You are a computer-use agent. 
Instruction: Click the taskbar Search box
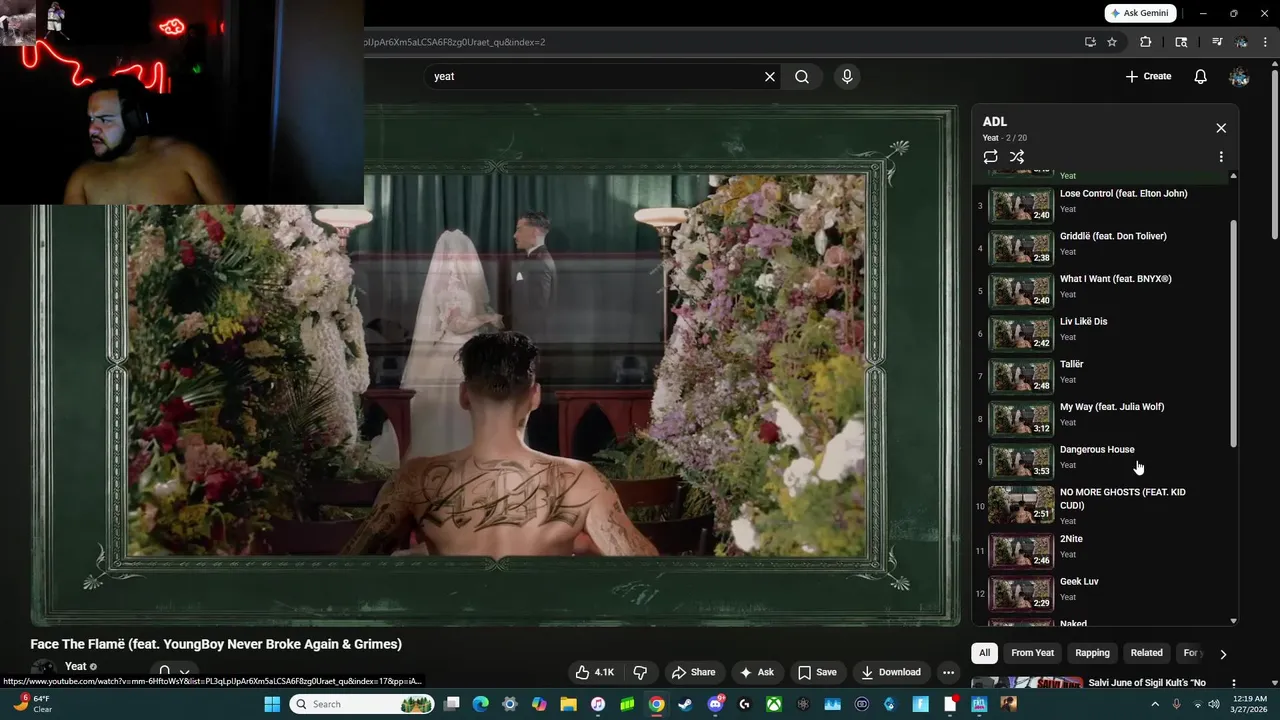pyautogui.click(x=362, y=704)
